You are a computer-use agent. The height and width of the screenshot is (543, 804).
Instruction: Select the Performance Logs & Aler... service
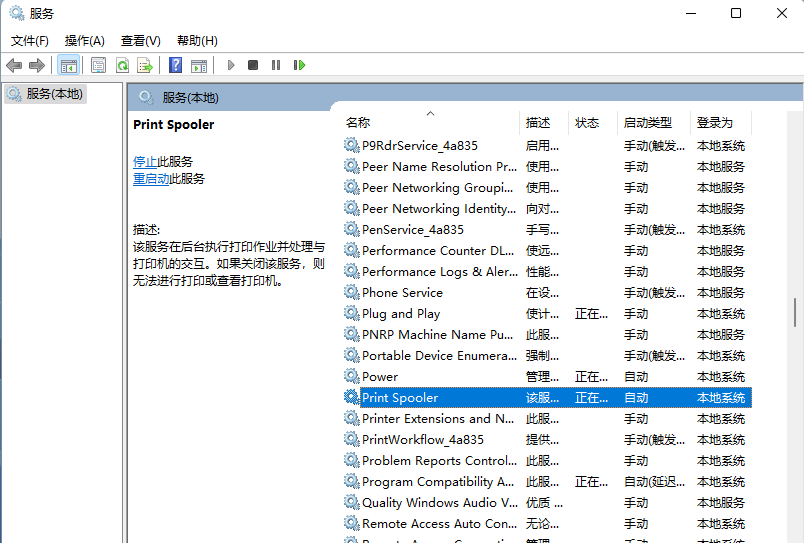pos(547,272)
